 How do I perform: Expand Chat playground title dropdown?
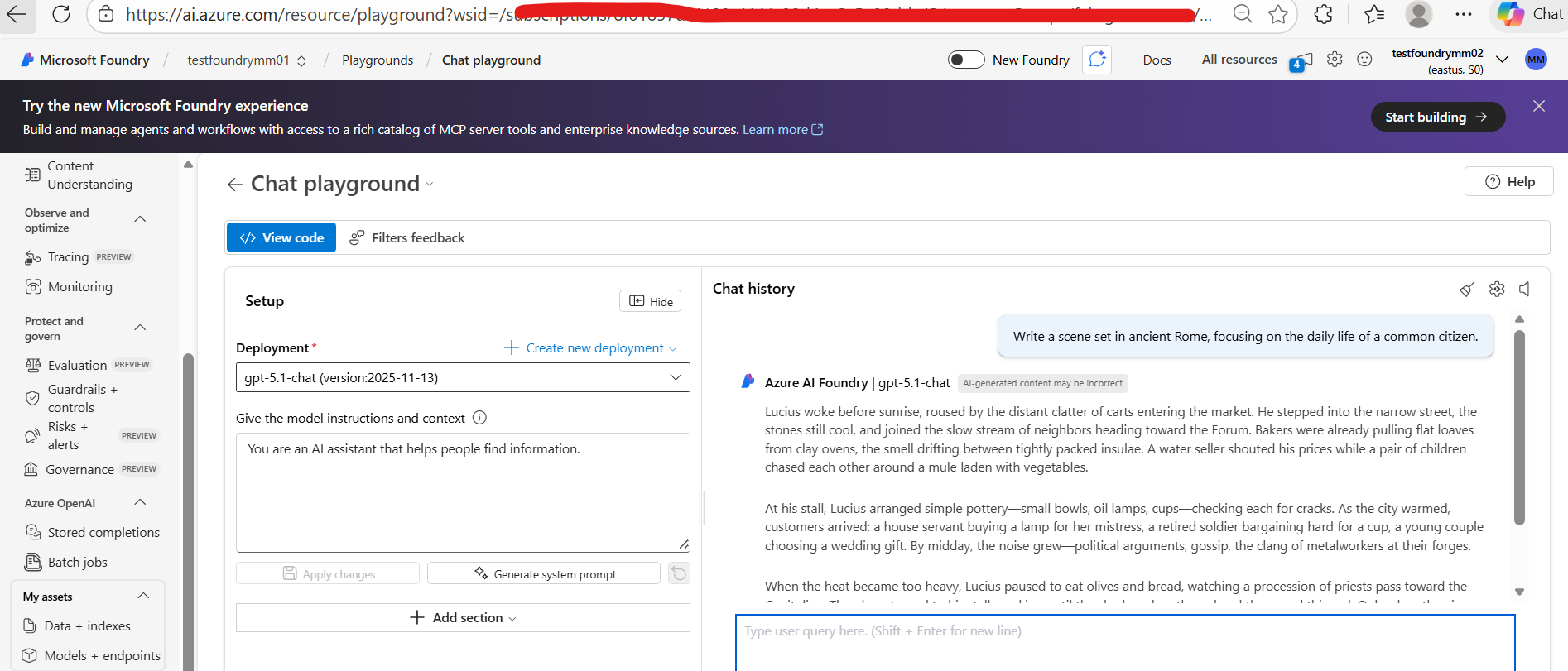click(430, 185)
